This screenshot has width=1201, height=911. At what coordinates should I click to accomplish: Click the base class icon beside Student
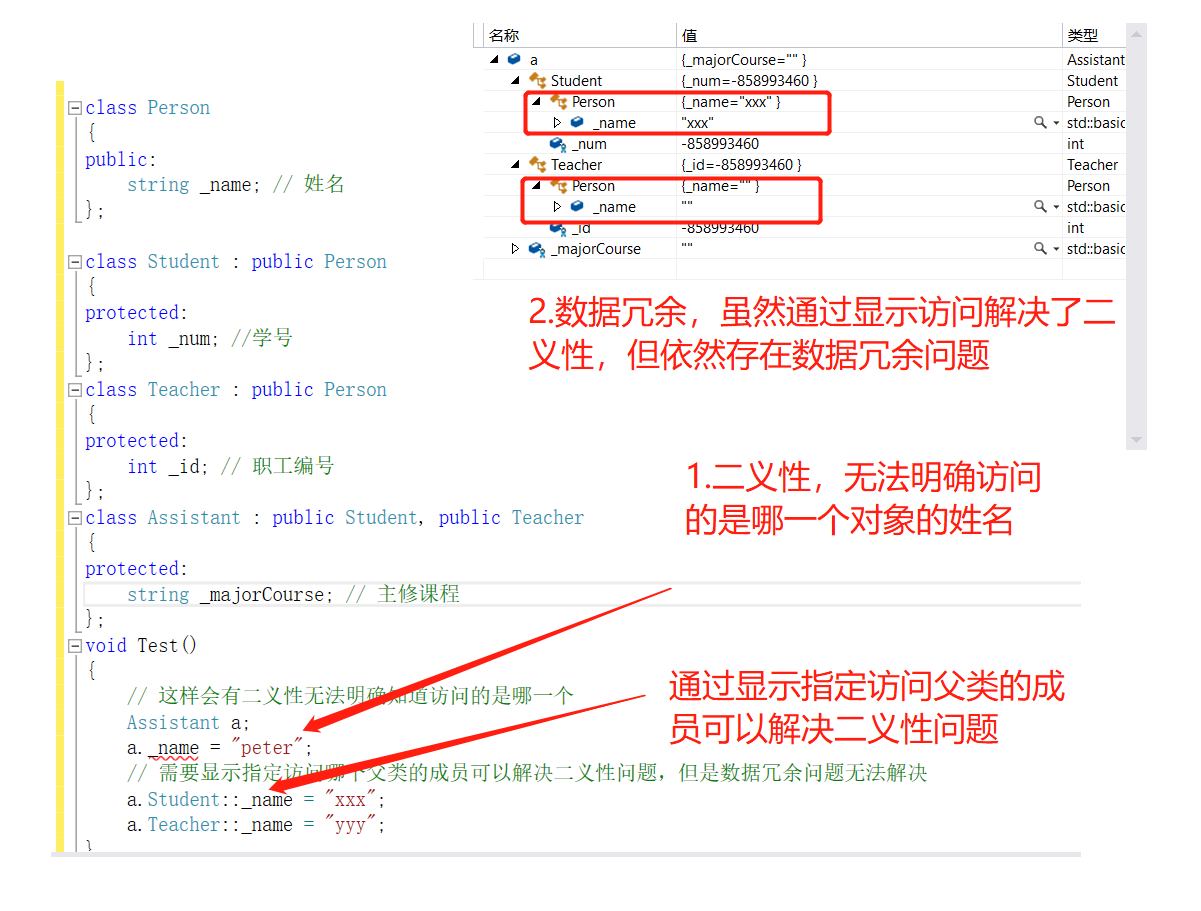coord(537,81)
